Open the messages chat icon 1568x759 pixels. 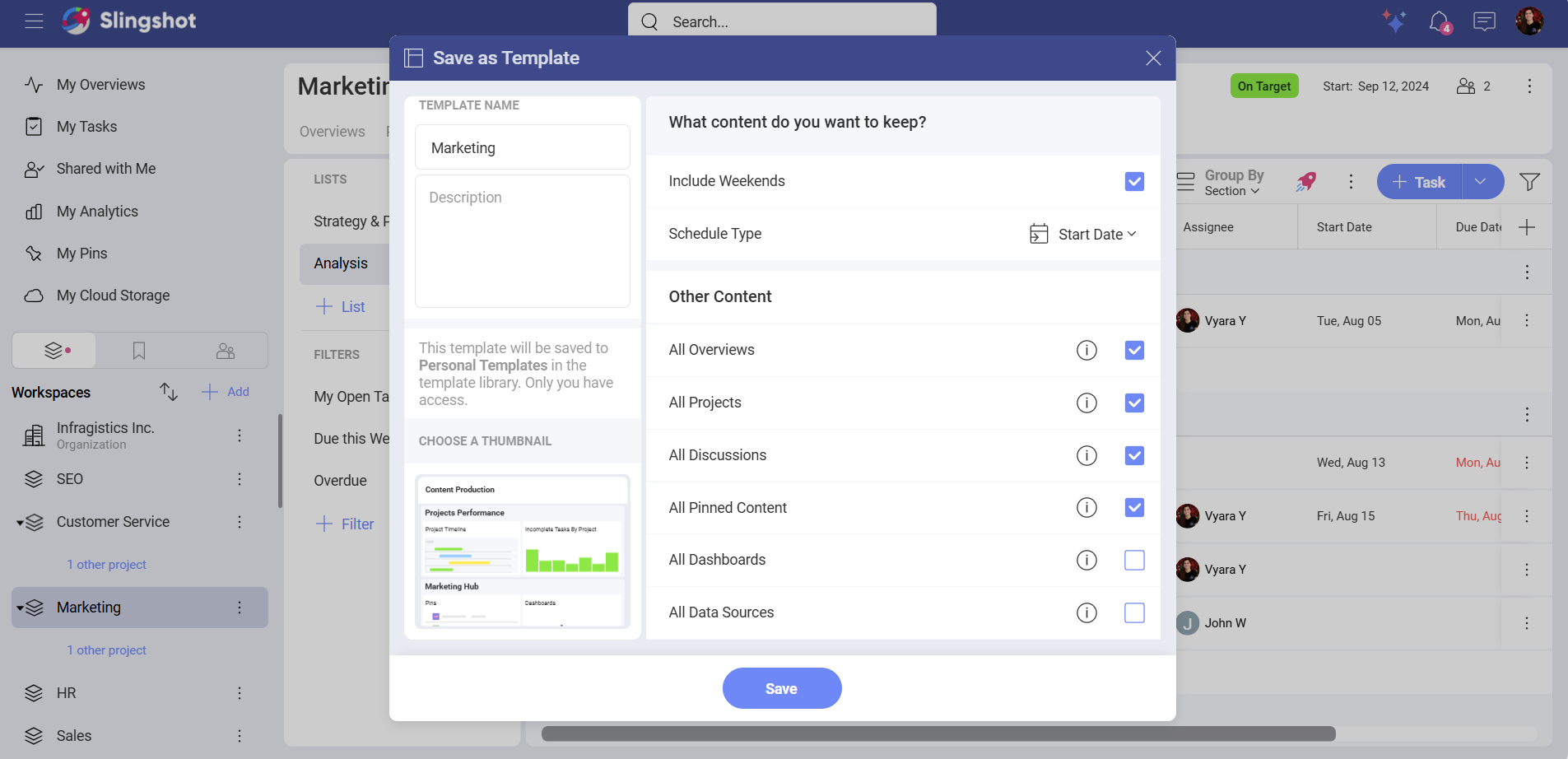pos(1483,21)
